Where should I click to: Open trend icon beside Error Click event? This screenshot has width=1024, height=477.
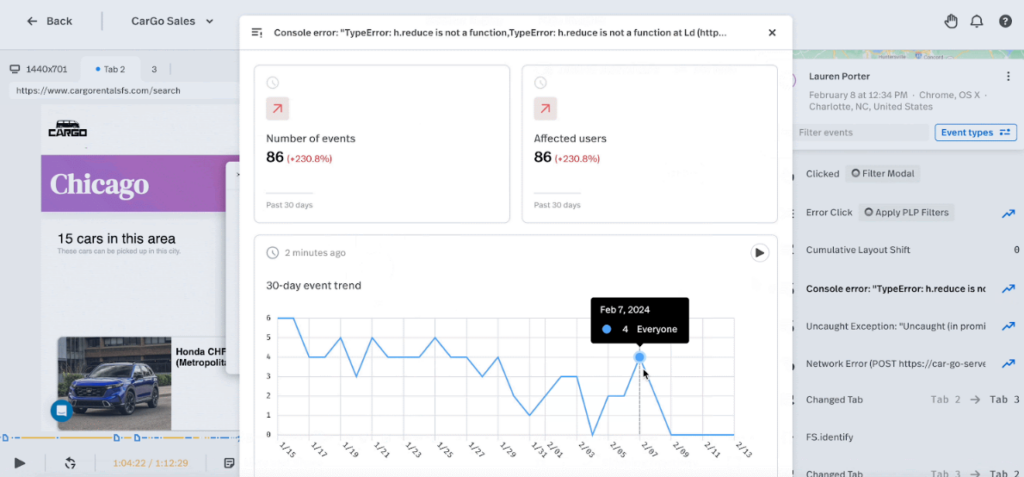tap(1008, 213)
